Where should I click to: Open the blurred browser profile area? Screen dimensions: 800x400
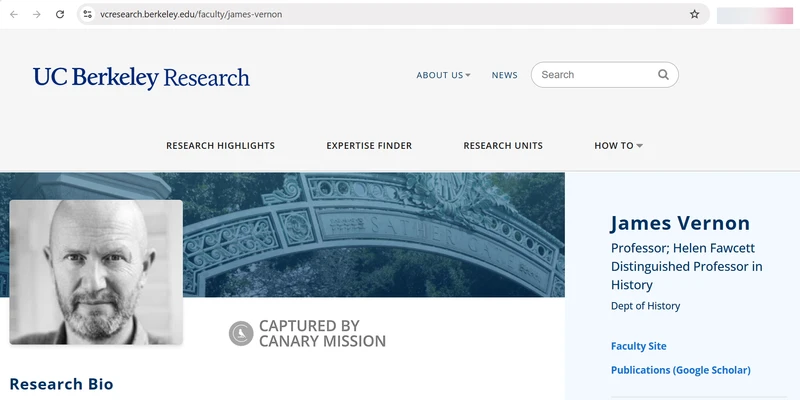(x=755, y=16)
